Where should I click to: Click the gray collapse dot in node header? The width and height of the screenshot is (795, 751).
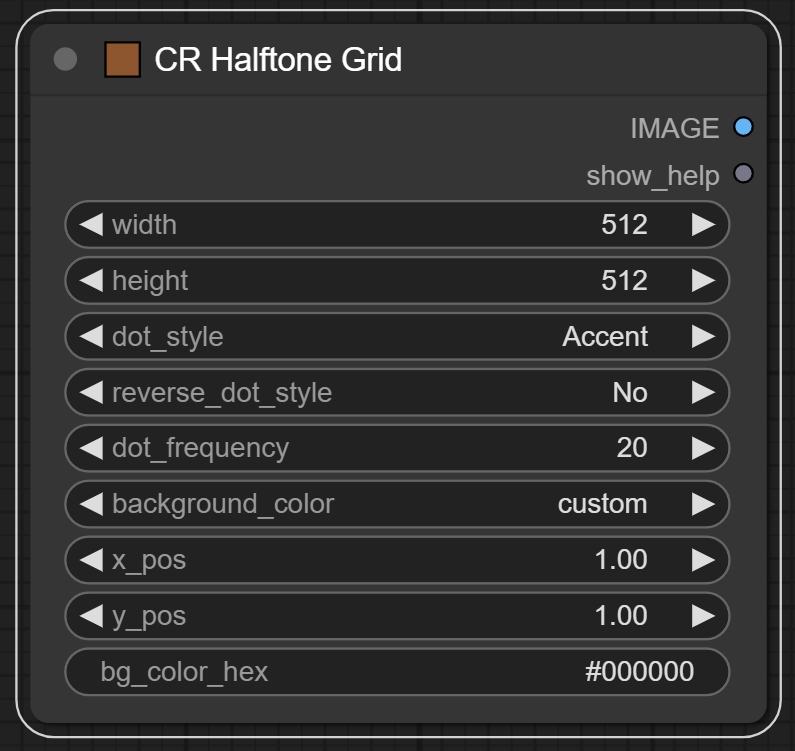tap(65, 60)
